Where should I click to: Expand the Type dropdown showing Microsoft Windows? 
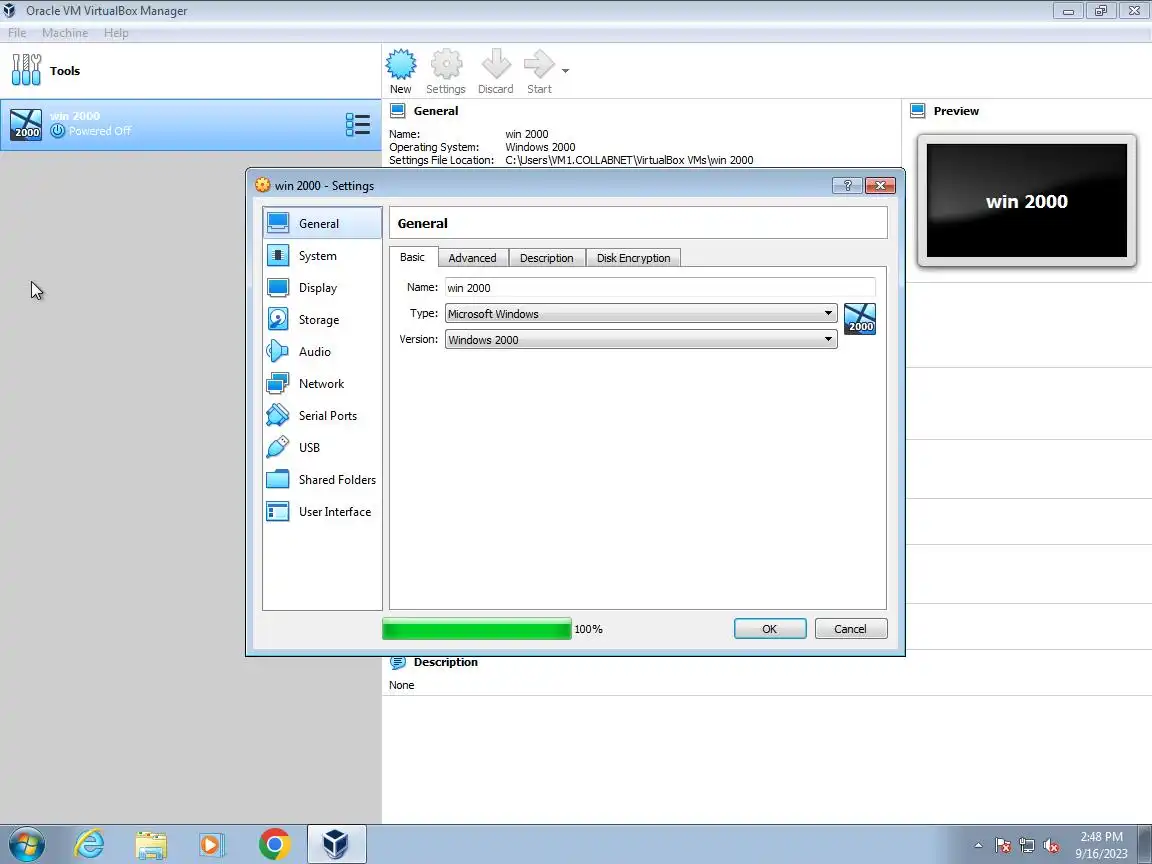(x=641, y=314)
